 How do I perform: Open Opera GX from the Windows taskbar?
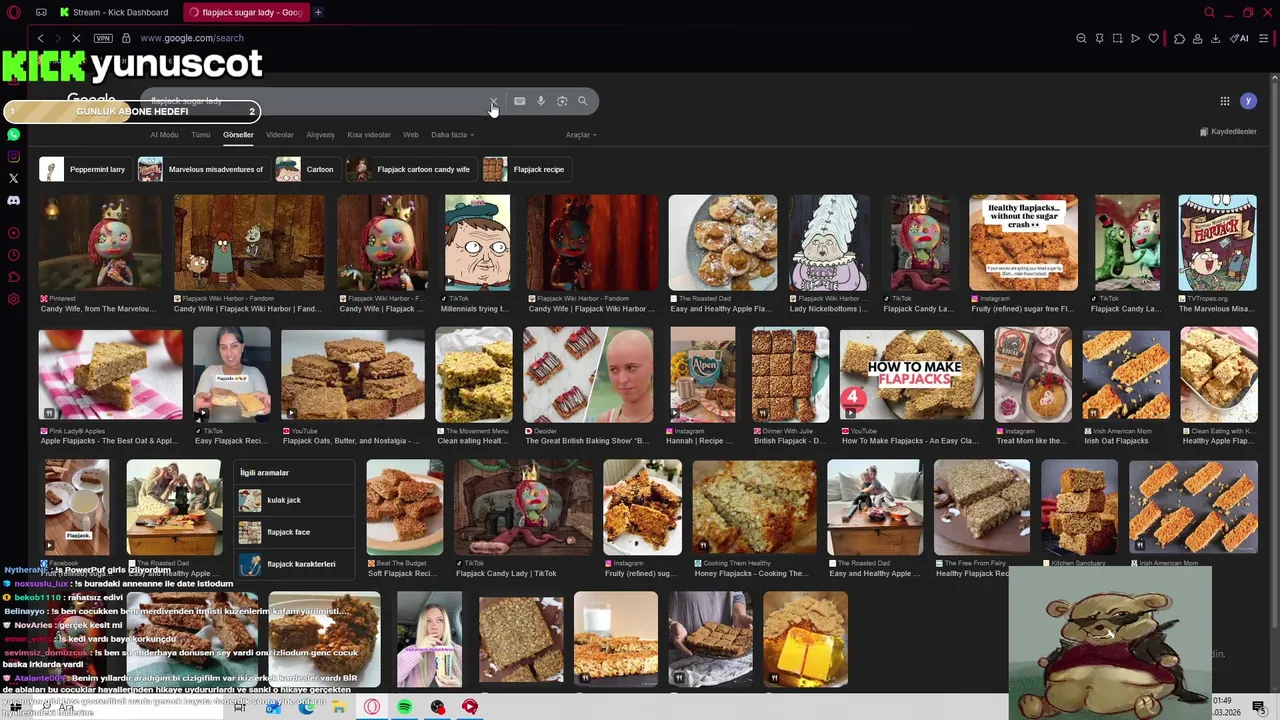tap(372, 707)
